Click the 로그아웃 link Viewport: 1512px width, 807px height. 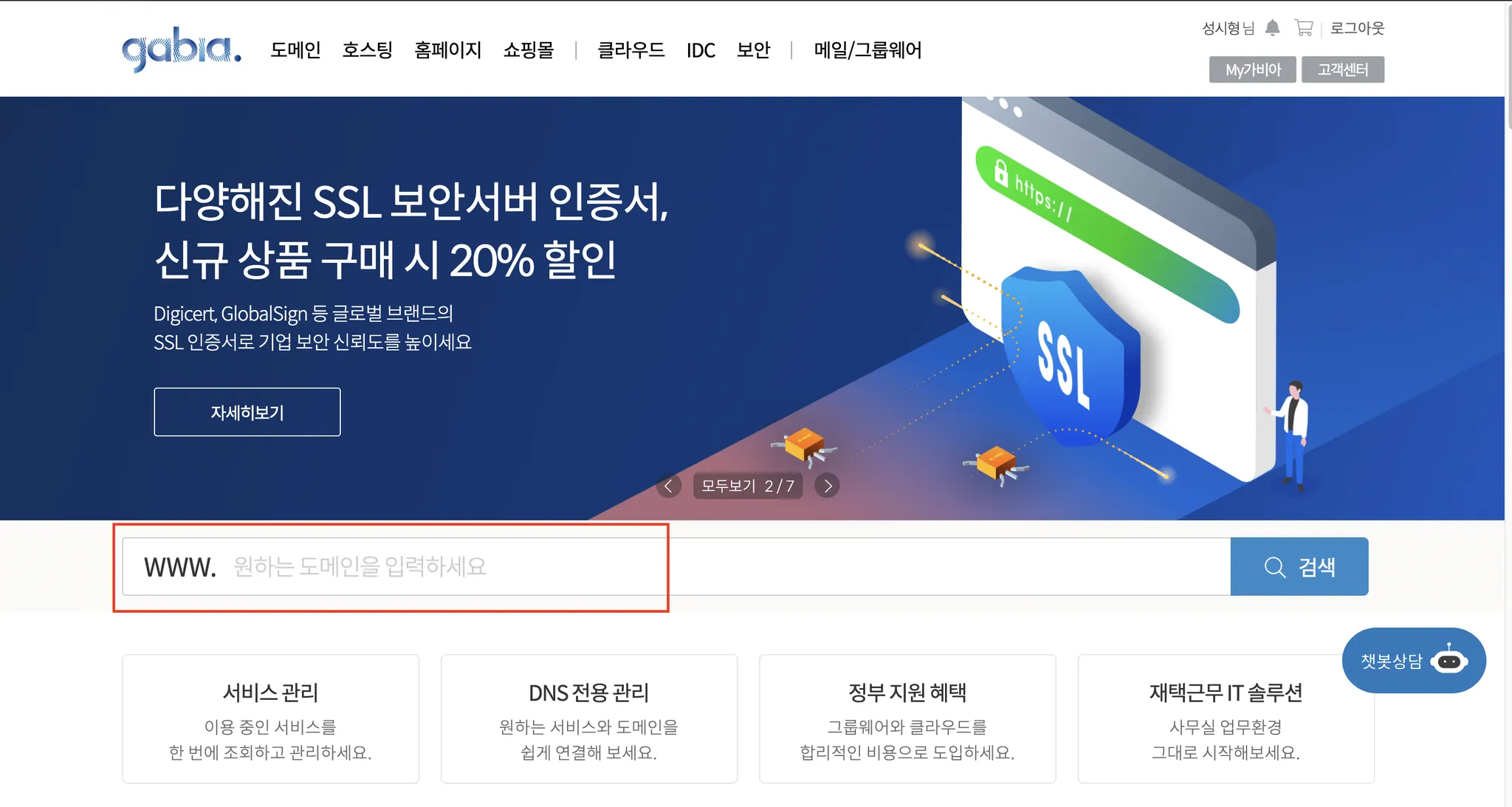pyautogui.click(x=1357, y=28)
